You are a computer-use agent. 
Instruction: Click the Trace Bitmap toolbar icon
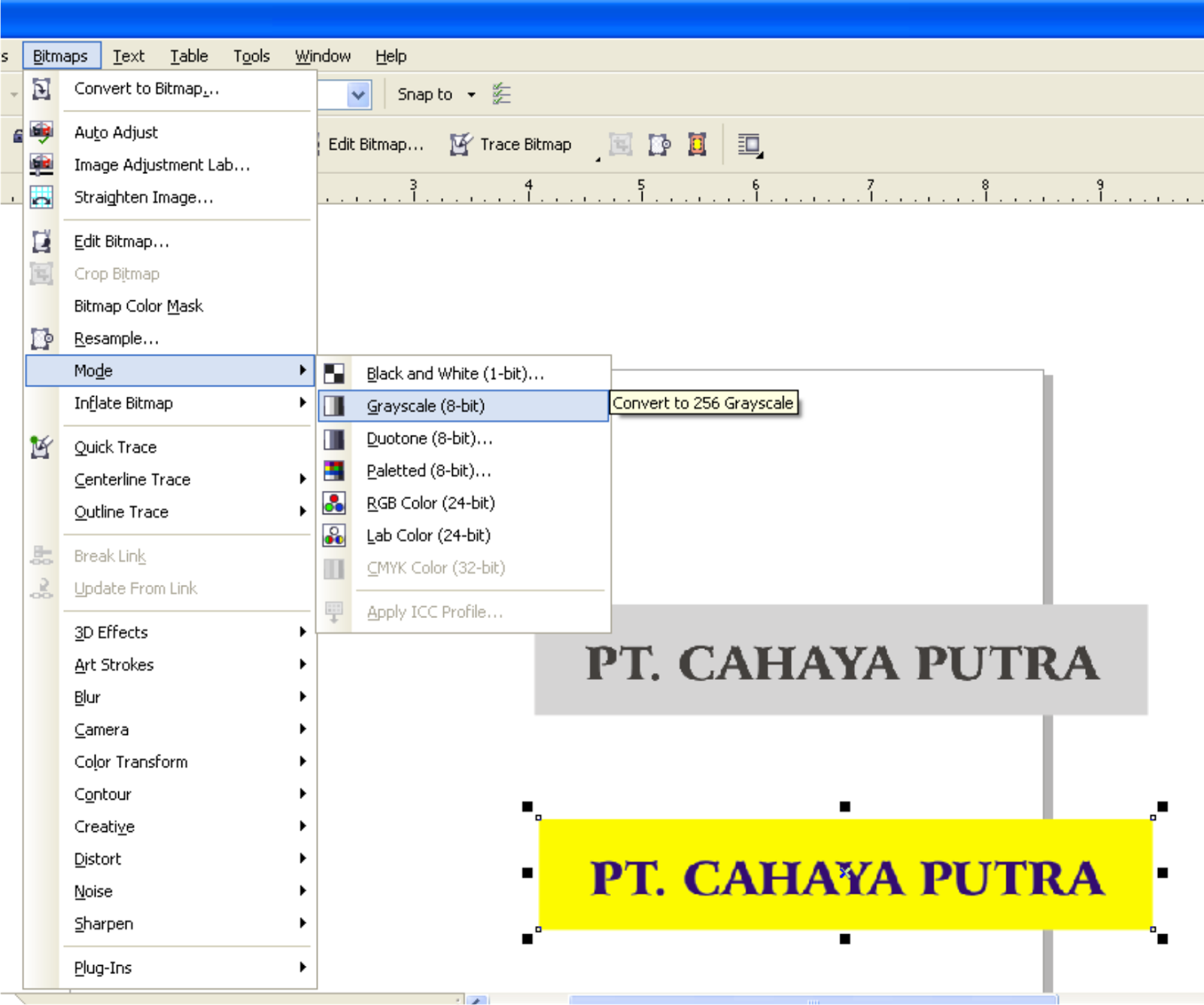(461, 144)
